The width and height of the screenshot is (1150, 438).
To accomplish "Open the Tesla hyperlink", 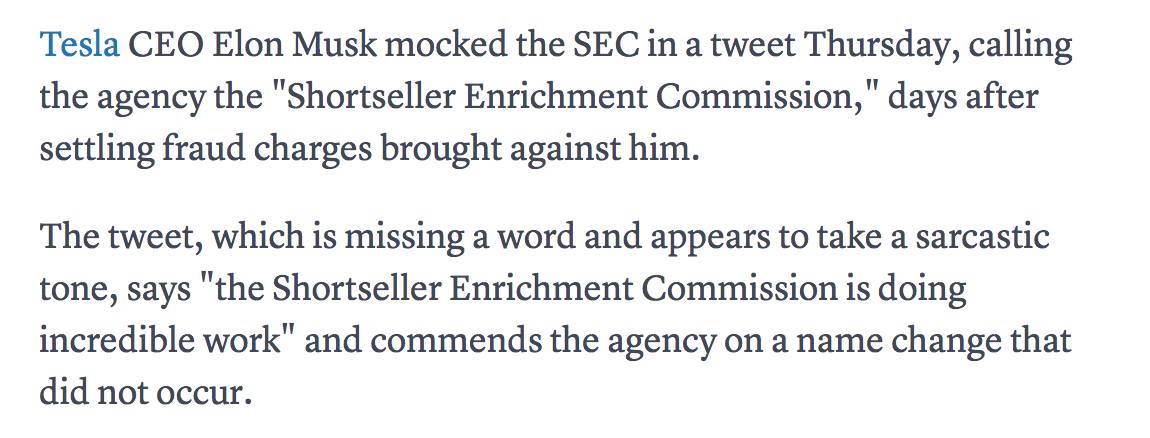I will pyautogui.click(x=79, y=45).
